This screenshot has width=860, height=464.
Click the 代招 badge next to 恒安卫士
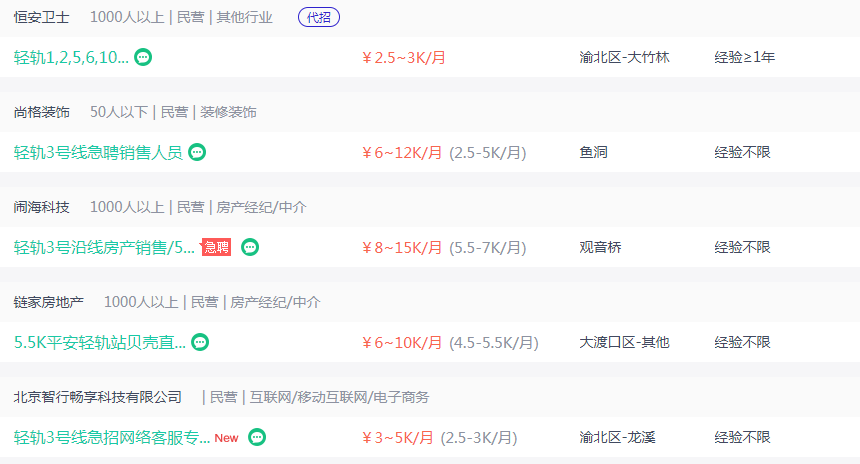click(x=319, y=18)
